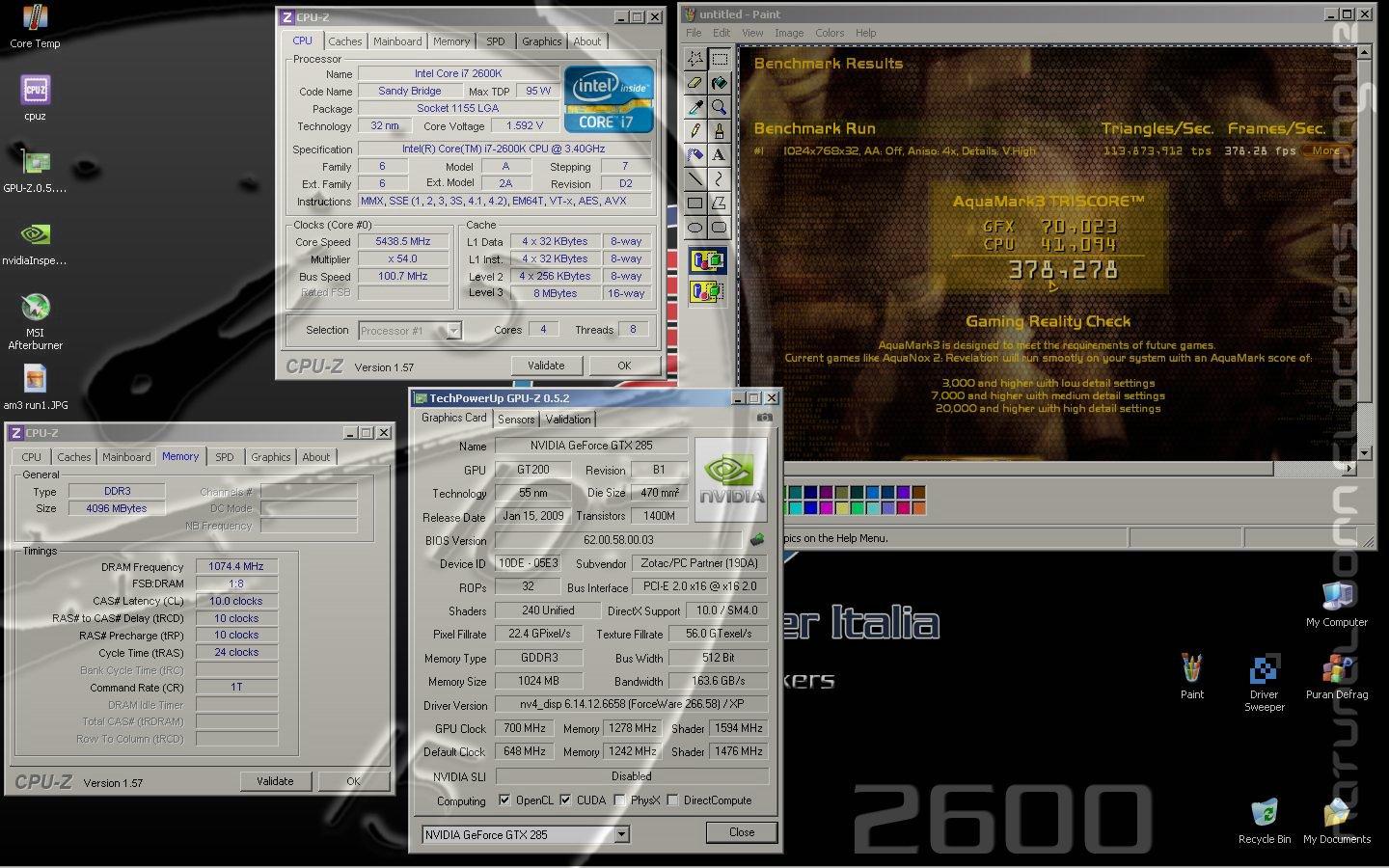This screenshot has width=1389, height=868.
Task: Select the Free-Form Select tool in Paint
Action: click(x=694, y=59)
